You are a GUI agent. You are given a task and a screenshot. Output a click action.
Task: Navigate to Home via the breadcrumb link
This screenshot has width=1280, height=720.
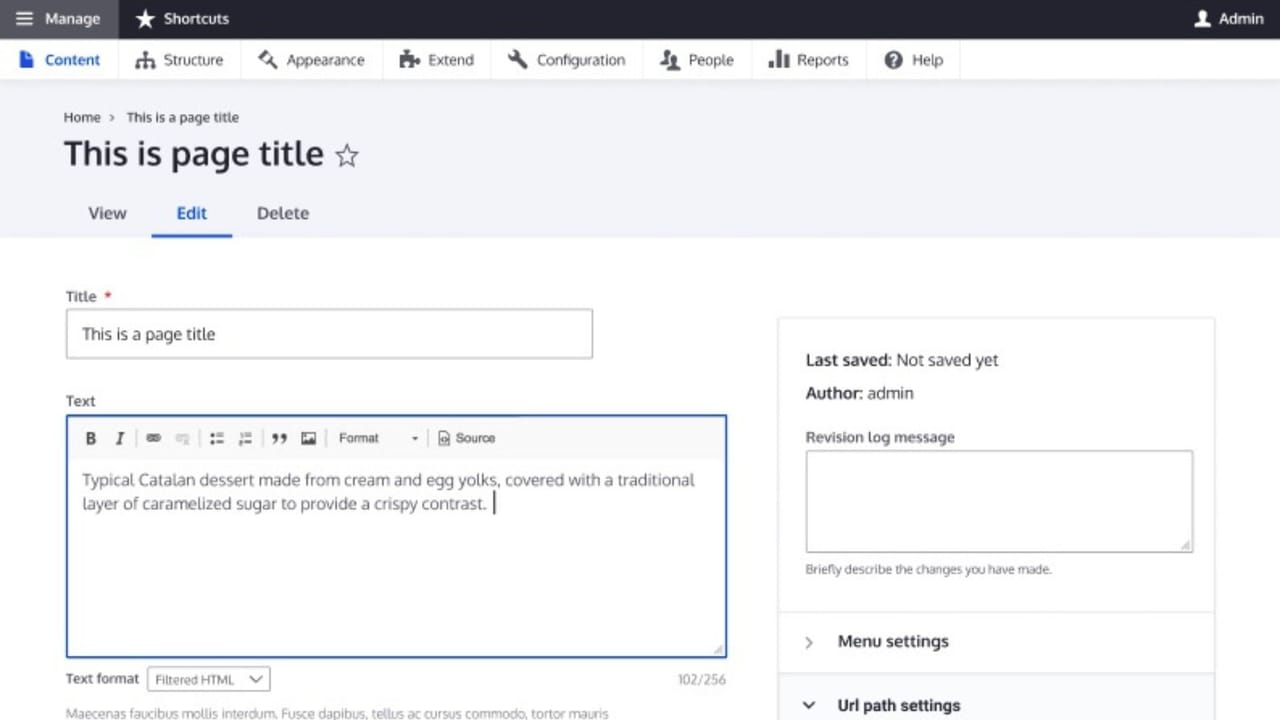(82, 117)
